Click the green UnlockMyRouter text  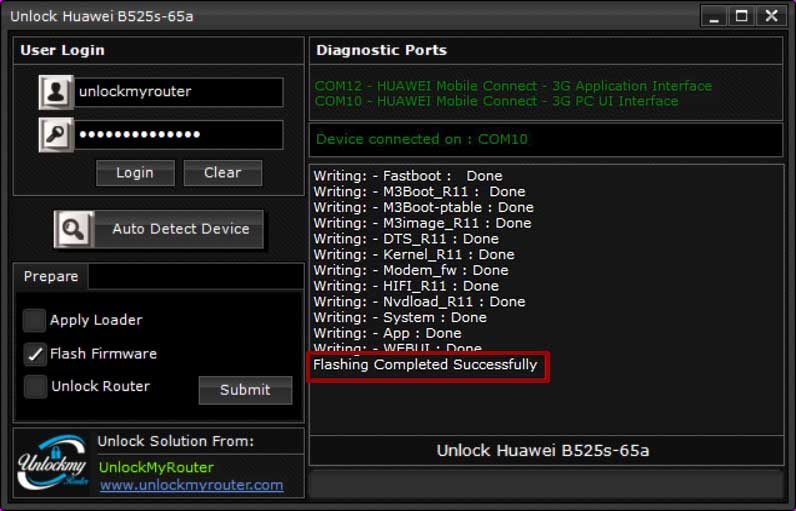pos(156,467)
